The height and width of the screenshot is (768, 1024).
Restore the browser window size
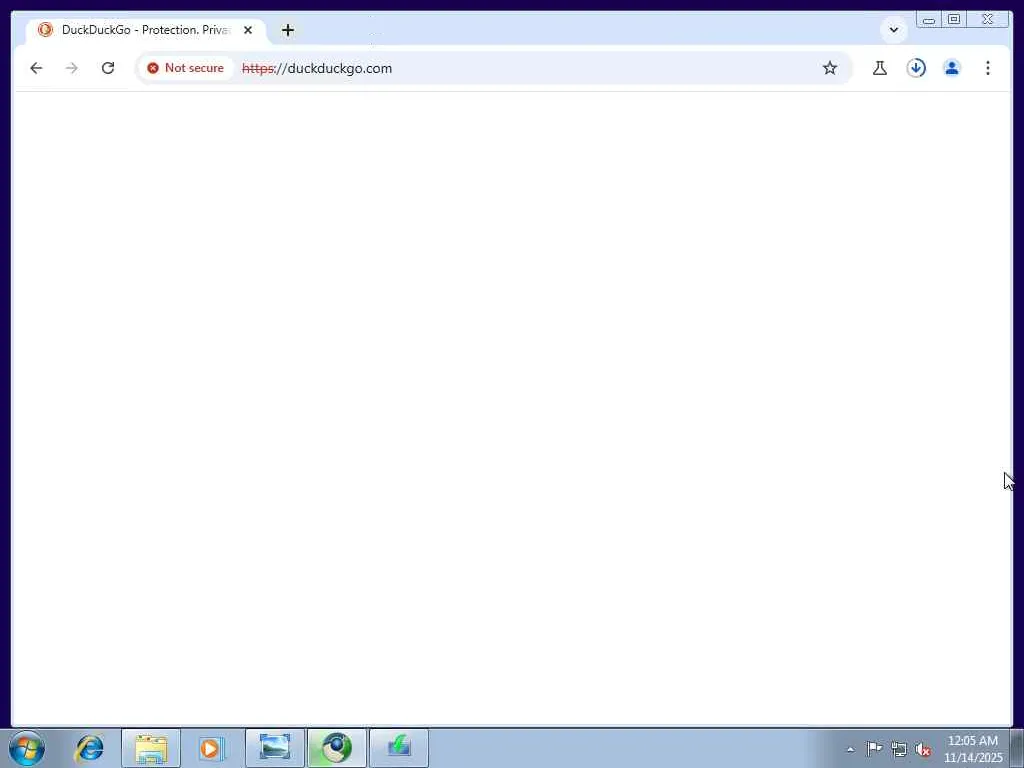pyautogui.click(x=953, y=20)
